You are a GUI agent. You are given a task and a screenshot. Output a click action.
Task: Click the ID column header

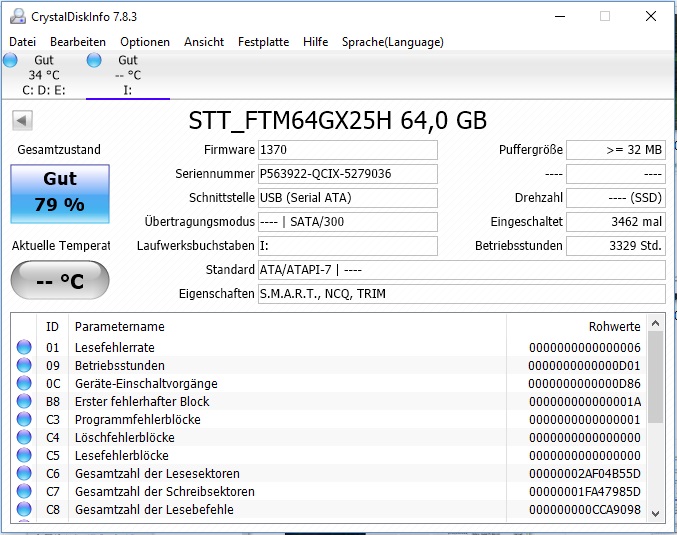point(52,326)
